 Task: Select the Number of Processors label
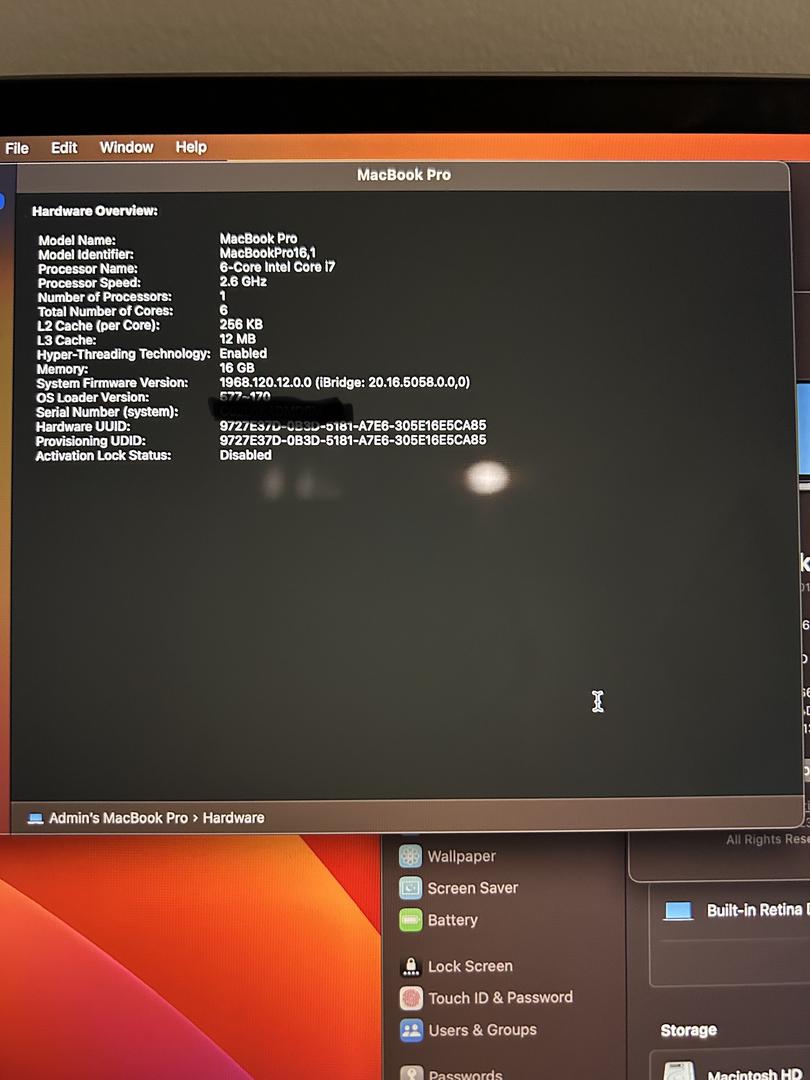[105, 297]
